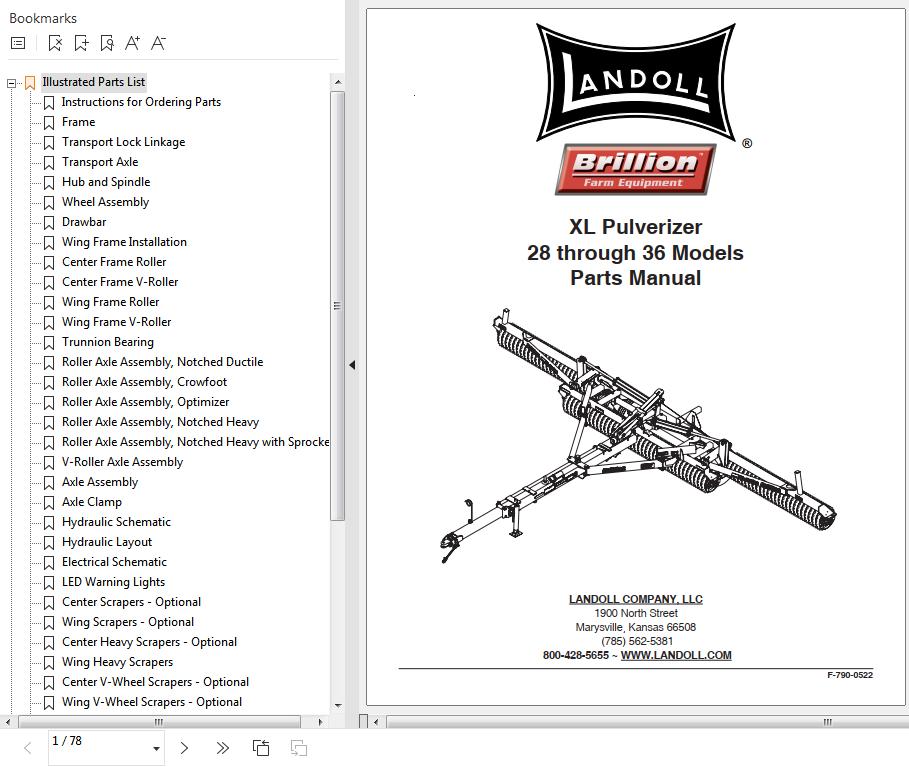Click bookmarks horizontal scroll right arrow

[x=320, y=722]
